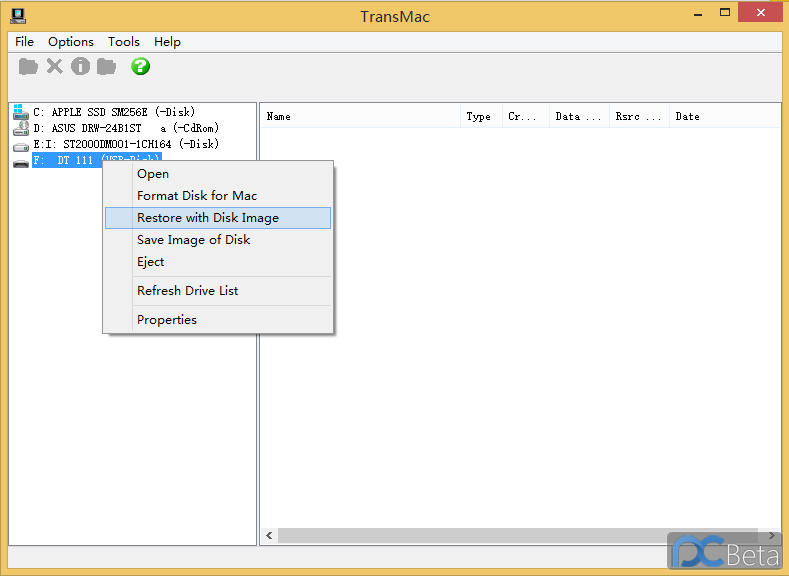Choose Format Disk for Mac
This screenshot has height=576, width=789.
(x=197, y=196)
